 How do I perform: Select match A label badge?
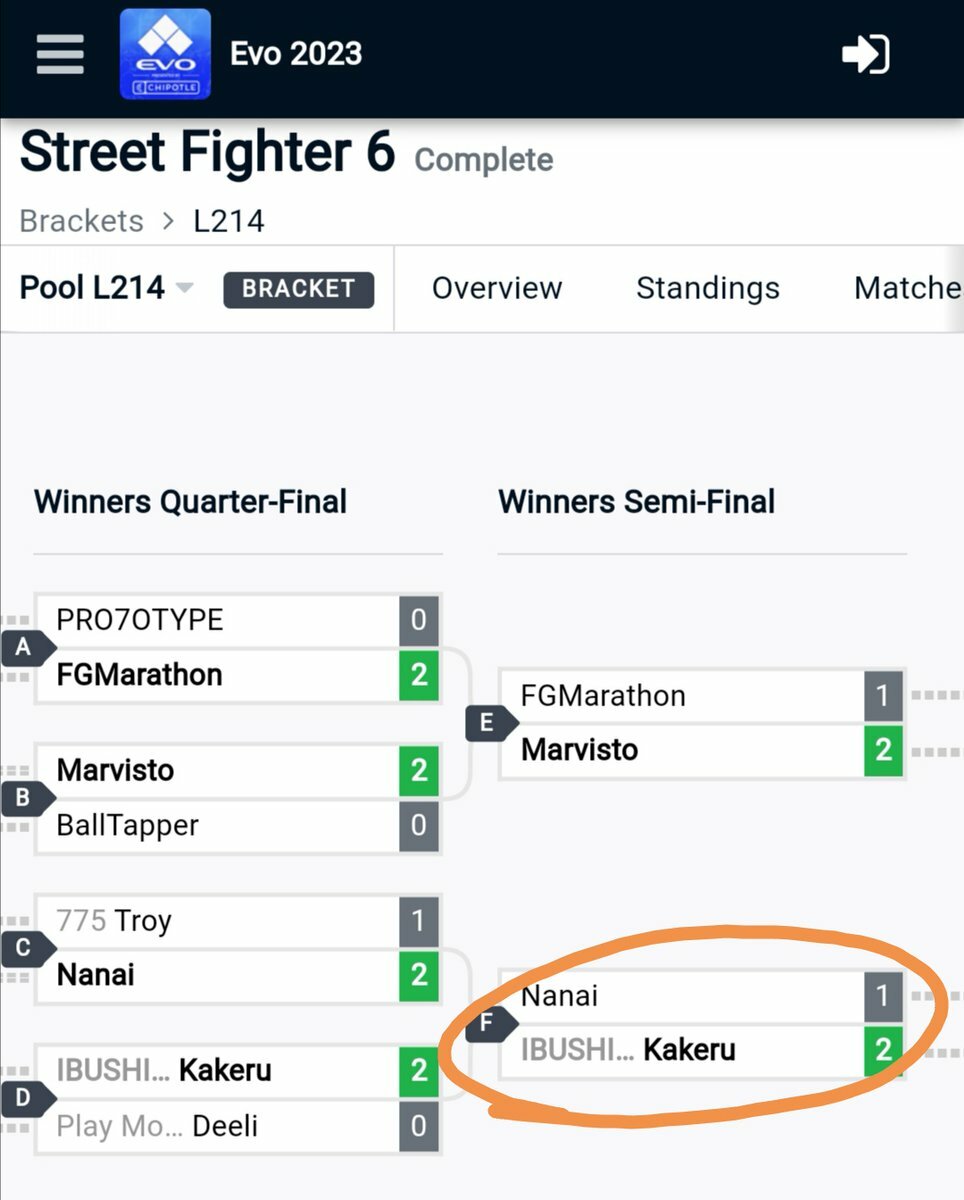tap(25, 648)
